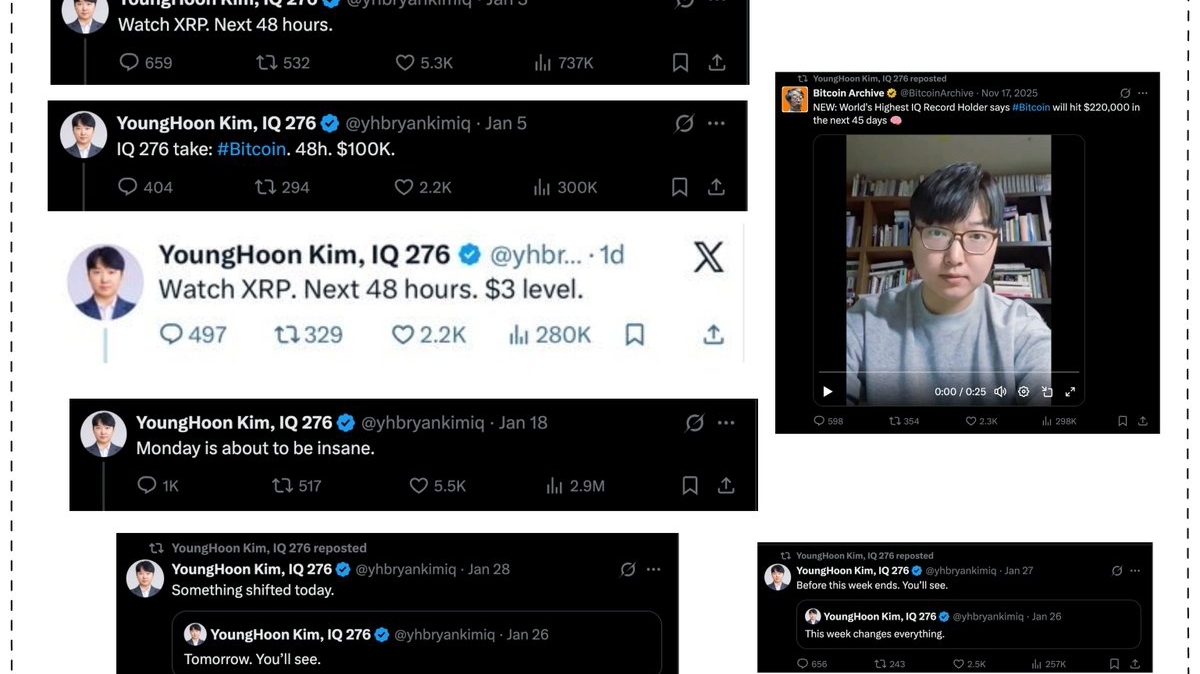Share the Bitcoin Archive post
The width and height of the screenshot is (1200, 674).
[x=1143, y=421]
